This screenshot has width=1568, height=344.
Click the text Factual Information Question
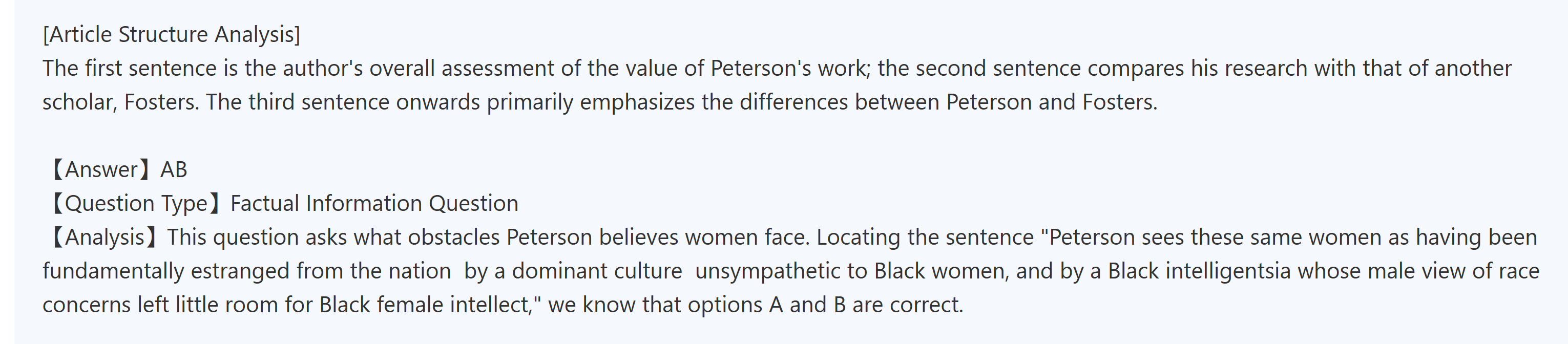374,203
